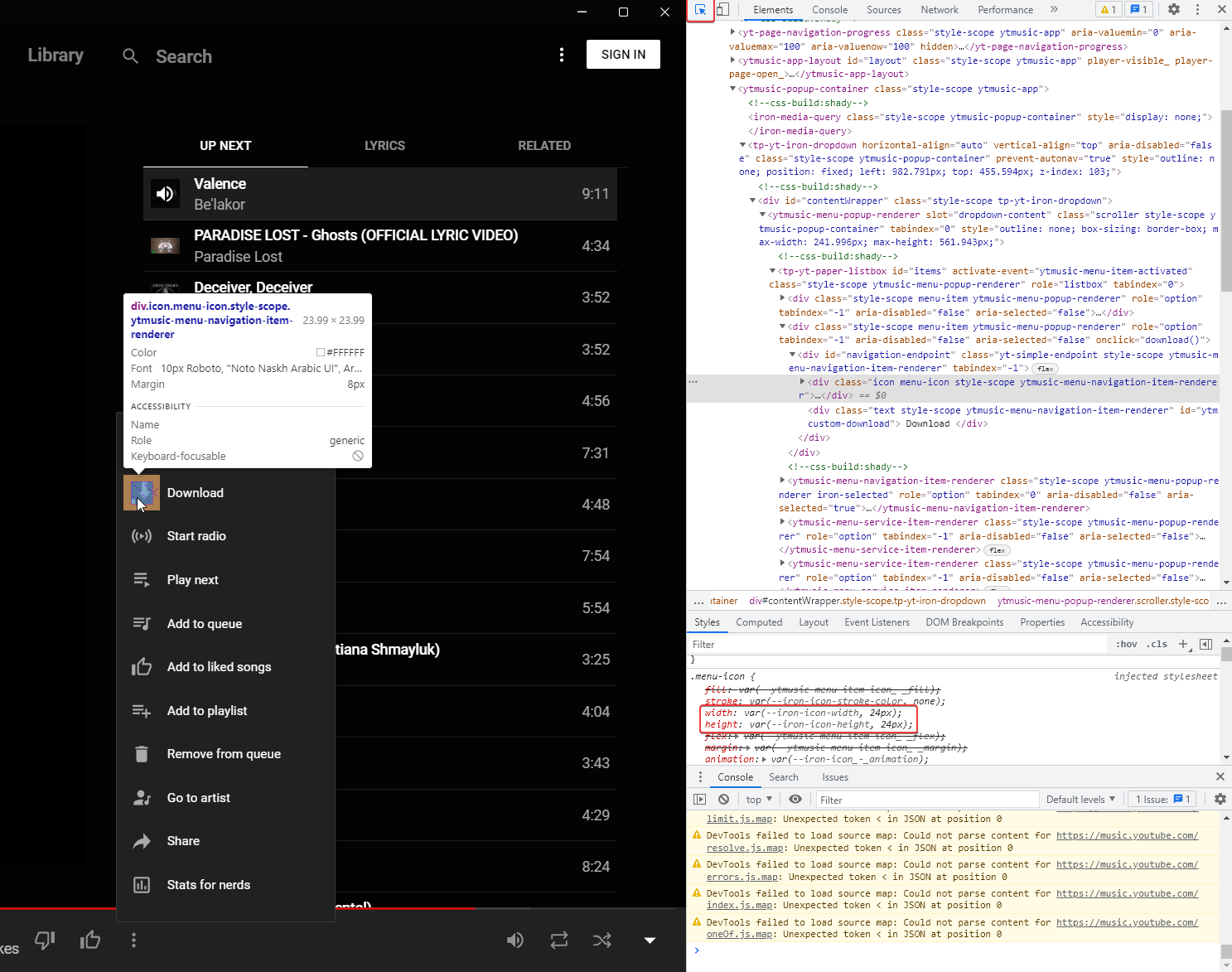The image size is (1232, 972).
Task: Expand the ytmusic-menu-service-item-renderer node
Action: click(x=780, y=522)
